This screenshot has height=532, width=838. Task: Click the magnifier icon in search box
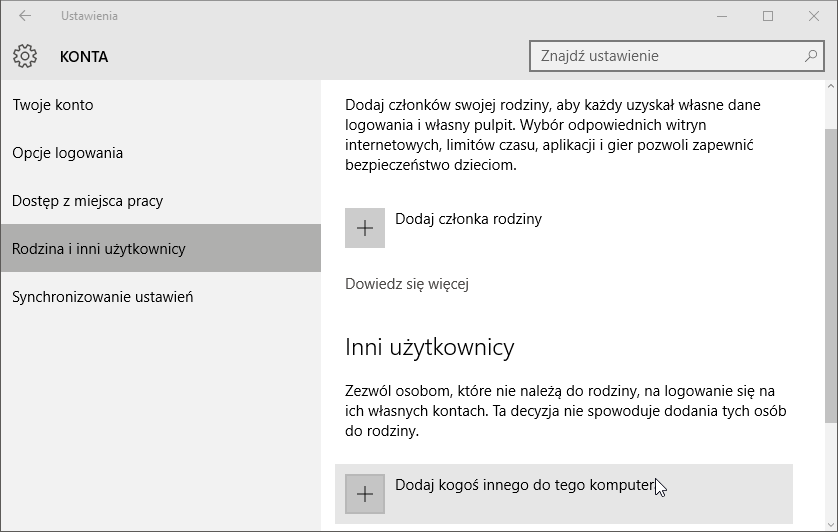(x=811, y=56)
